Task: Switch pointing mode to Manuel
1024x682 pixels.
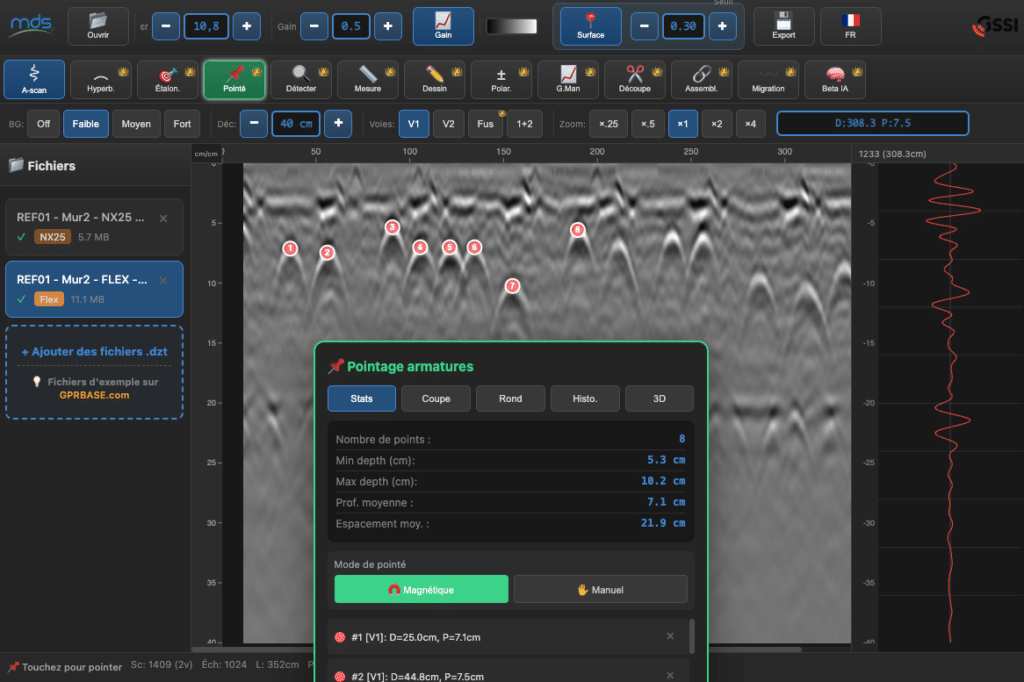Action: point(600,589)
